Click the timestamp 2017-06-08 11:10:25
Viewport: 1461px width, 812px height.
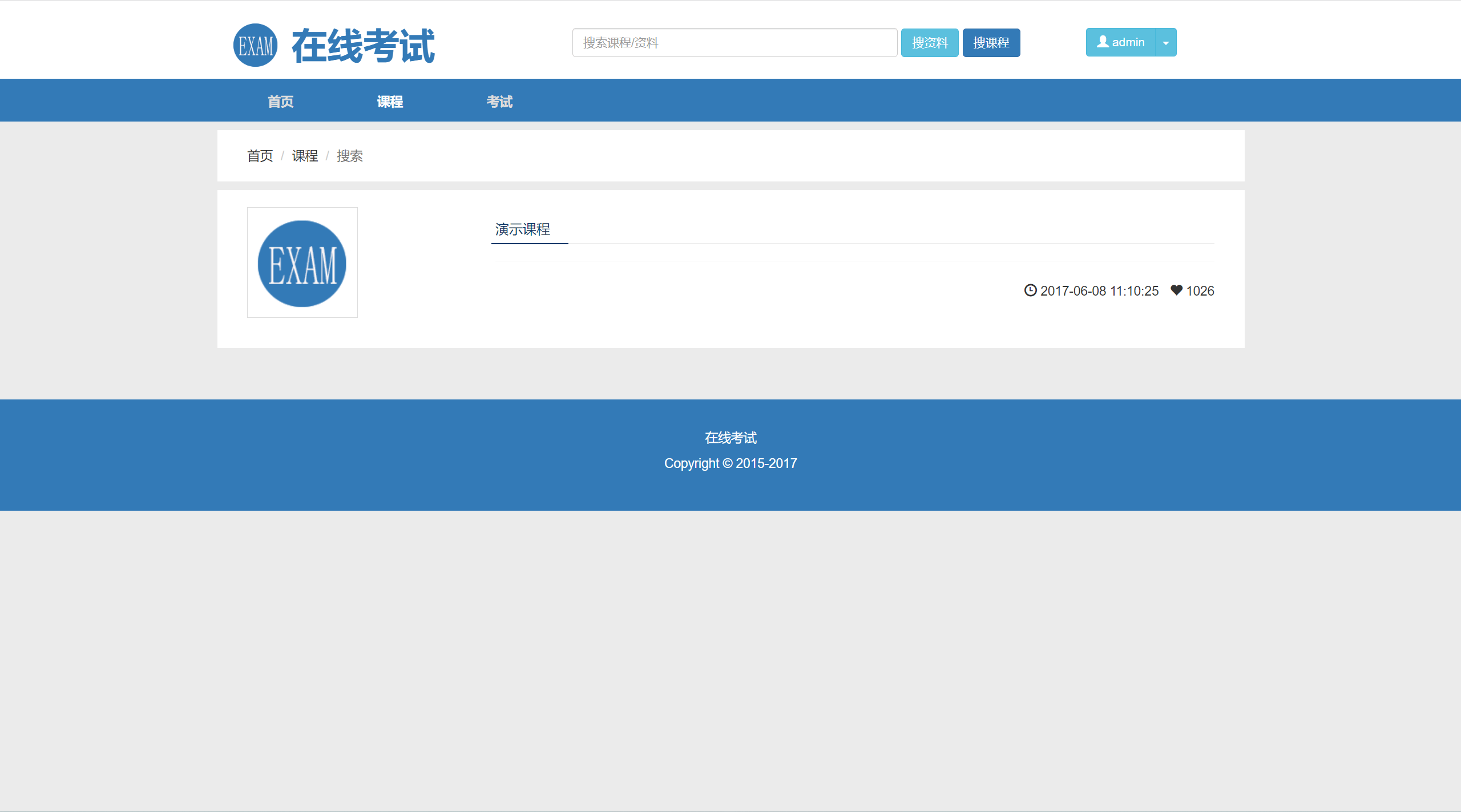click(1099, 291)
